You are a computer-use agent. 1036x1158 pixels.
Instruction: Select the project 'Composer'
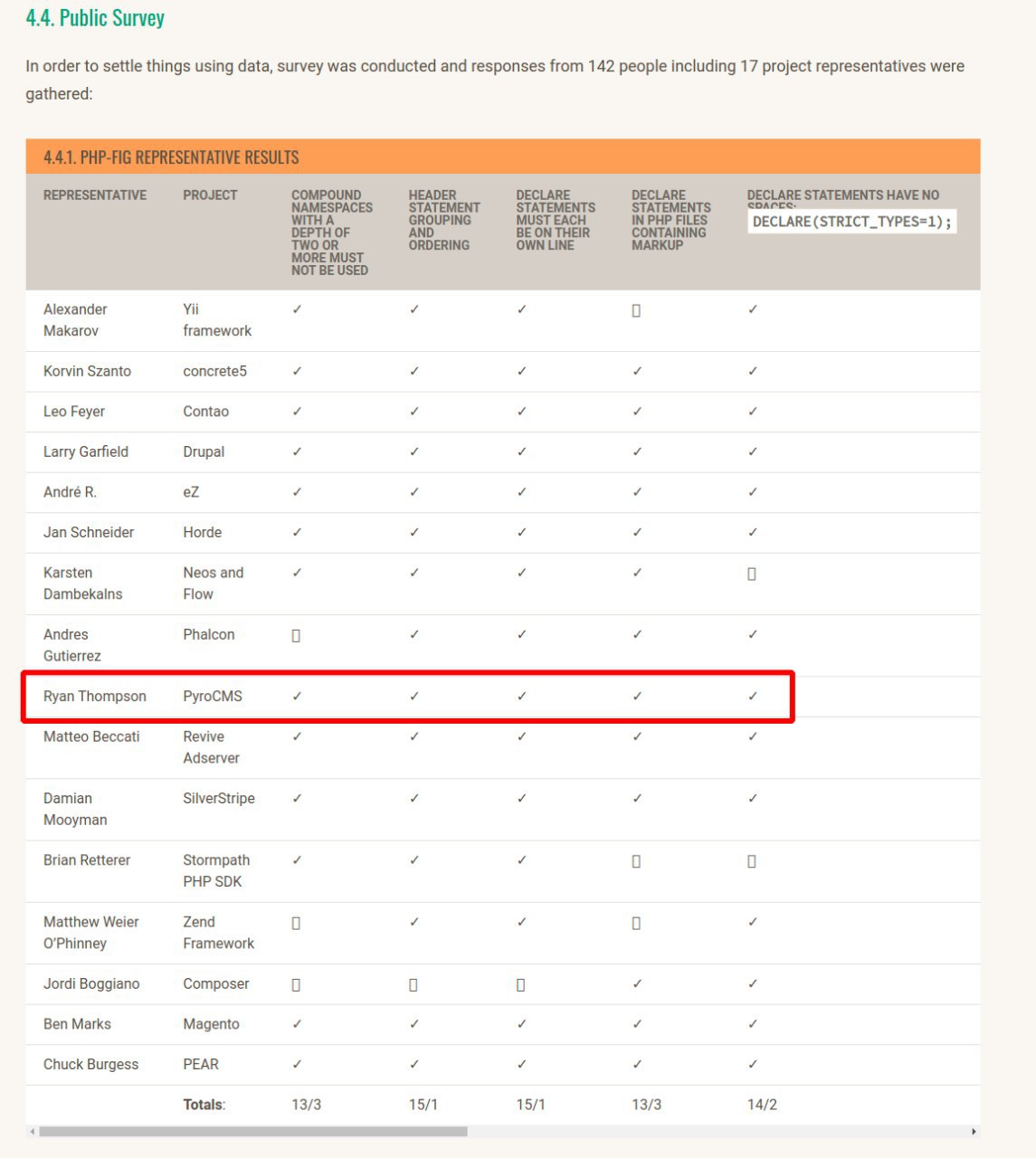pyautogui.click(x=215, y=983)
